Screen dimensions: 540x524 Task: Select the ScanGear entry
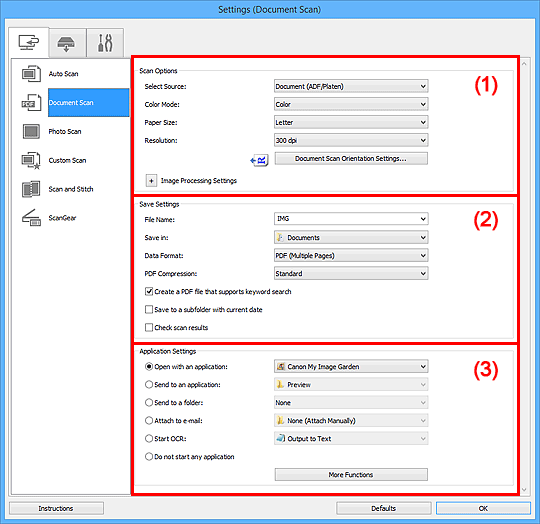click(x=62, y=218)
